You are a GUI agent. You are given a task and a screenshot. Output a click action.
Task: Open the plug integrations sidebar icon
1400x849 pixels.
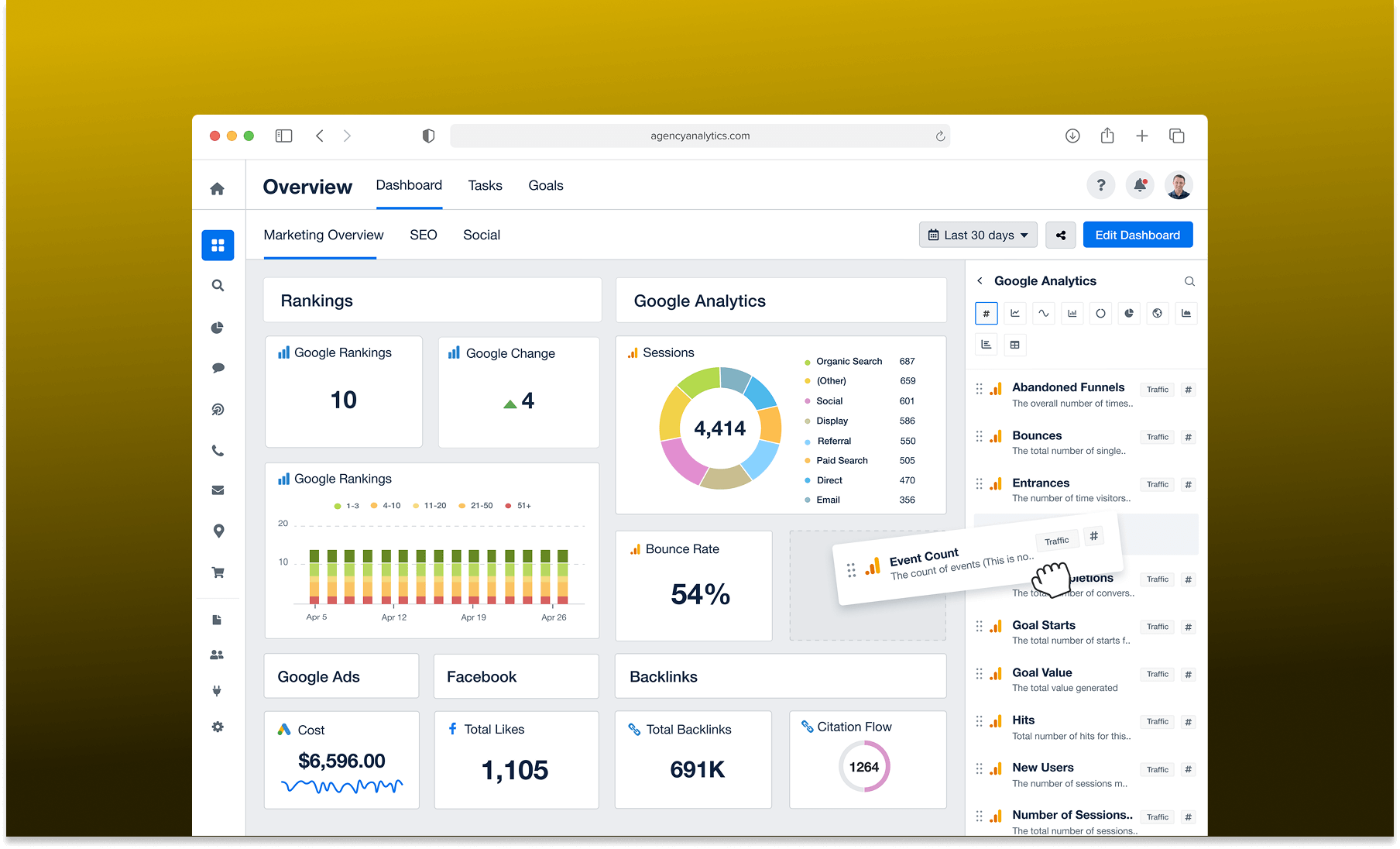[217, 690]
